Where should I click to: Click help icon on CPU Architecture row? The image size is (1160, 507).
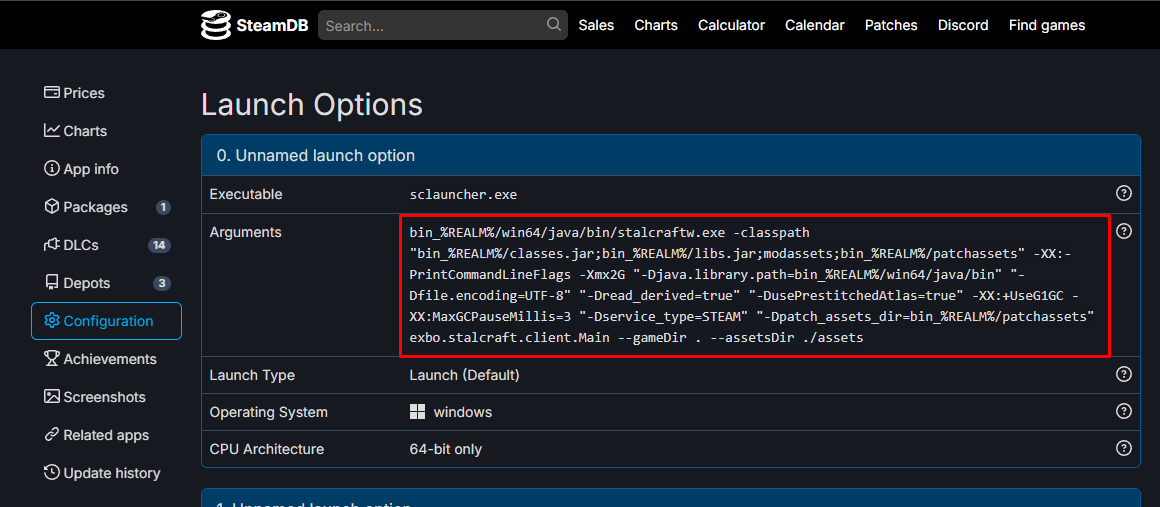pyautogui.click(x=1123, y=448)
